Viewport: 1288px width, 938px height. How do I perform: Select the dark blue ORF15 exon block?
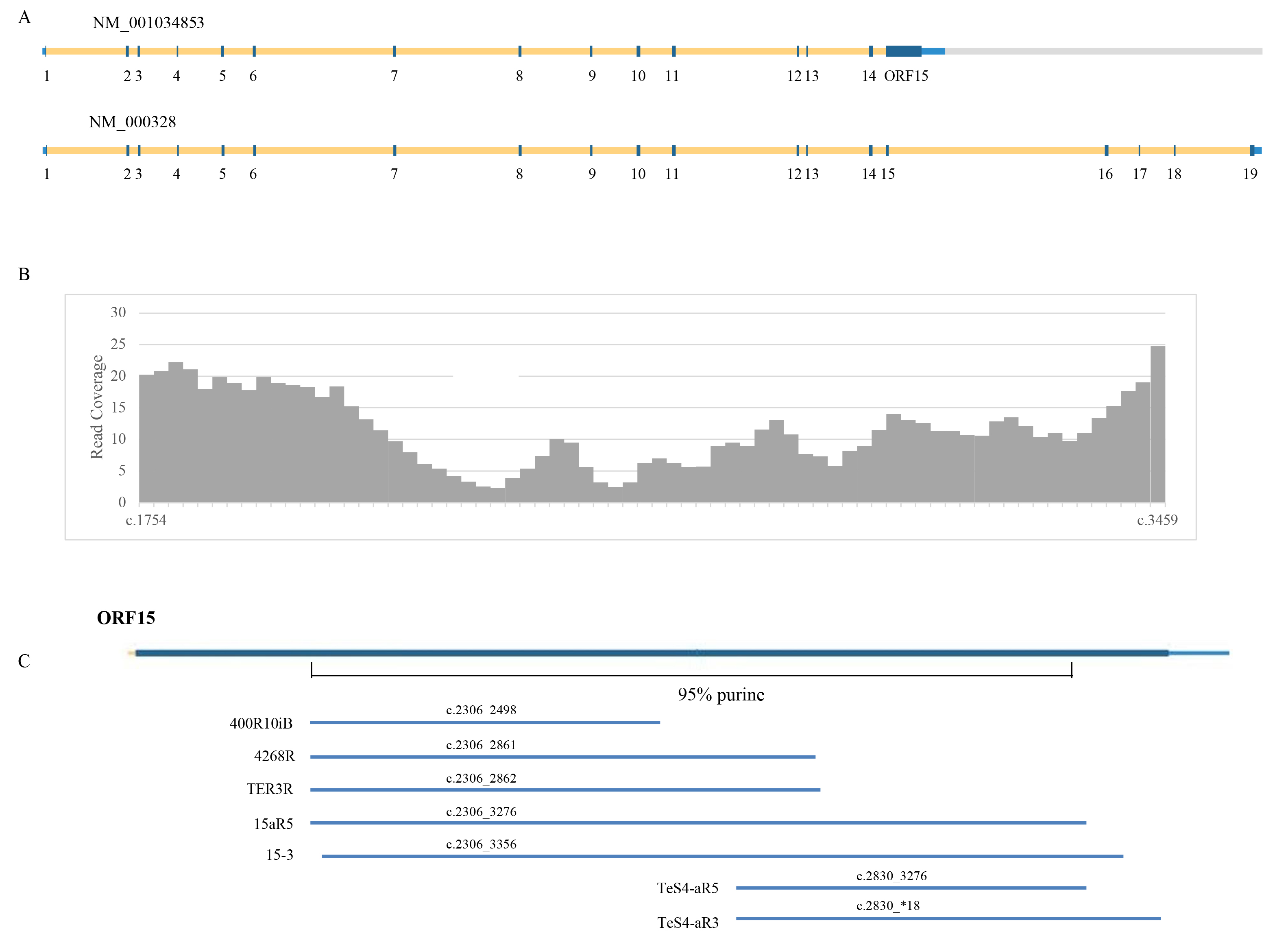[903, 51]
